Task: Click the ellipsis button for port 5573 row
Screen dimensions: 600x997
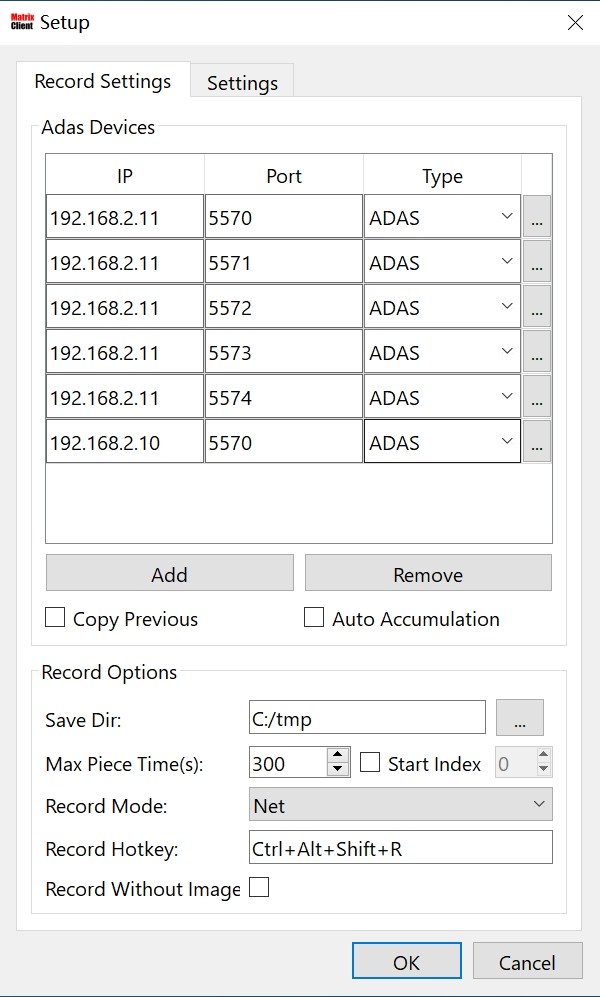Action: (537, 353)
